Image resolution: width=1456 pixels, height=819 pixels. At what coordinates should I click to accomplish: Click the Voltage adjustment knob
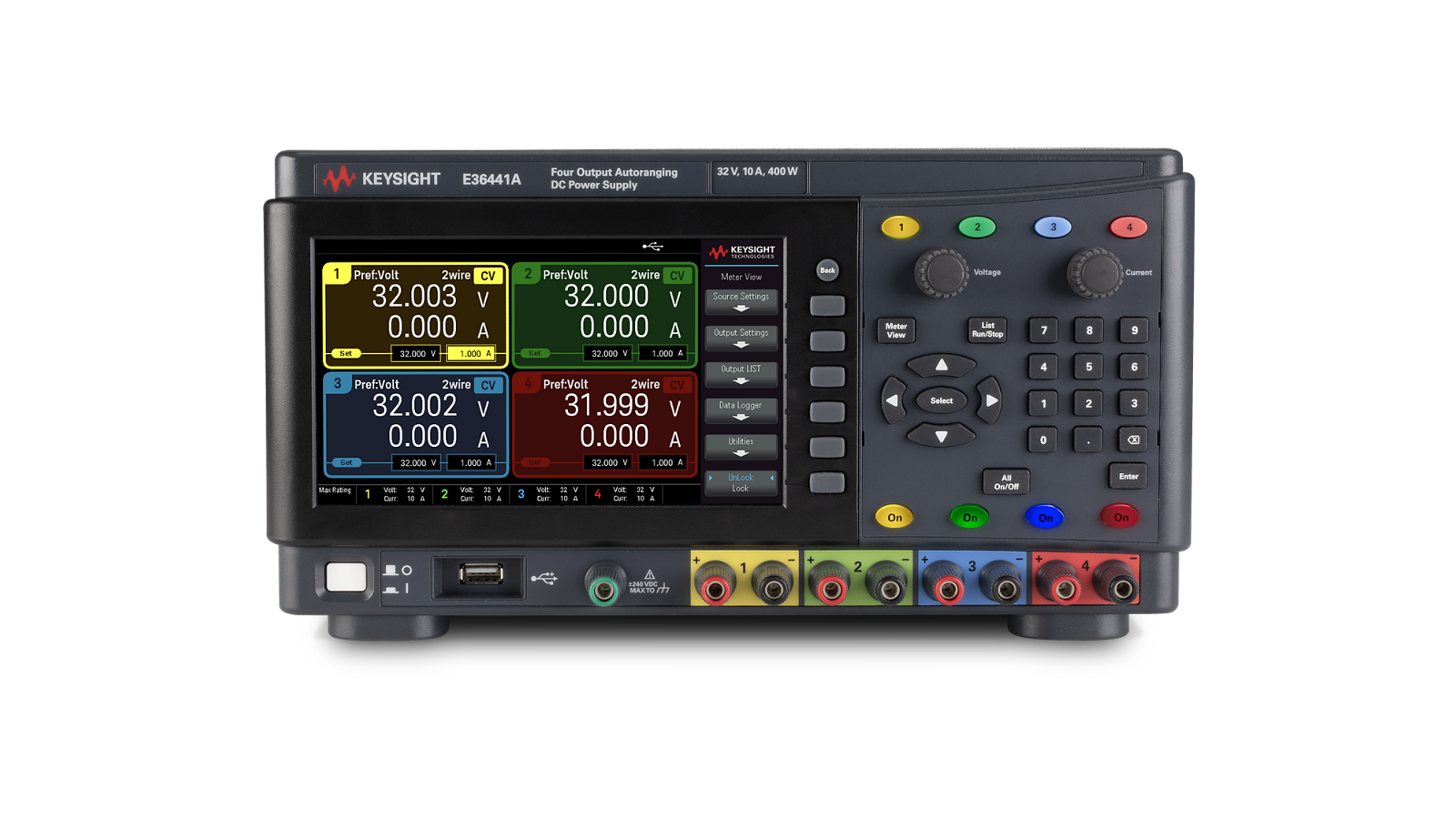click(x=941, y=272)
